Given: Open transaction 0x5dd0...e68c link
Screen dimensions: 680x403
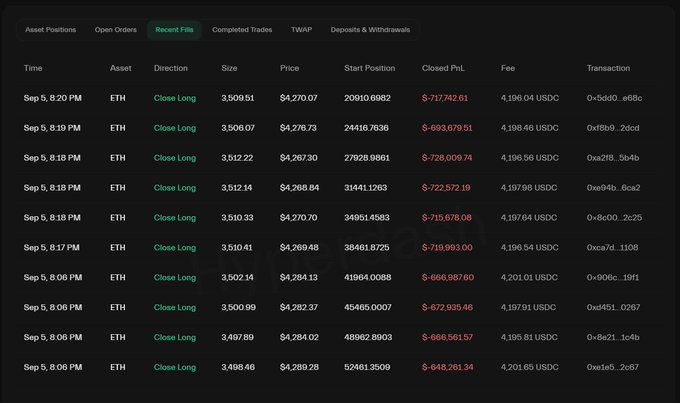Looking at the screenshot, I should [x=614, y=98].
